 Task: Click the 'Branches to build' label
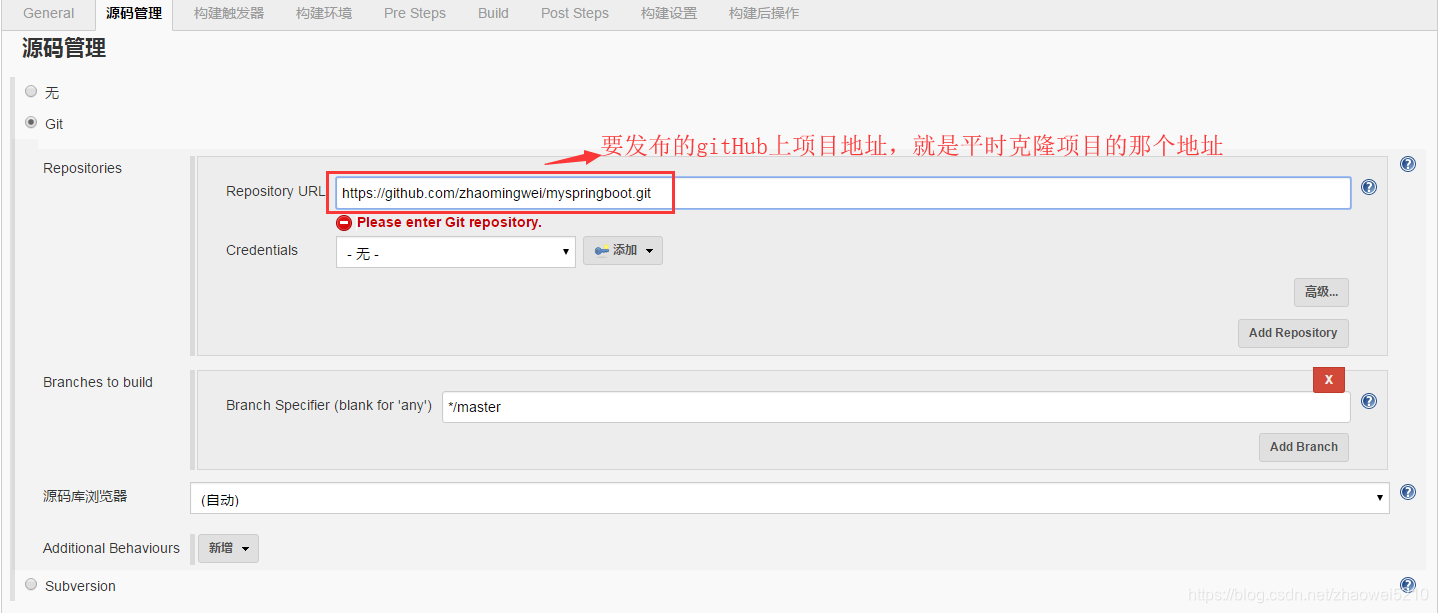click(x=98, y=382)
